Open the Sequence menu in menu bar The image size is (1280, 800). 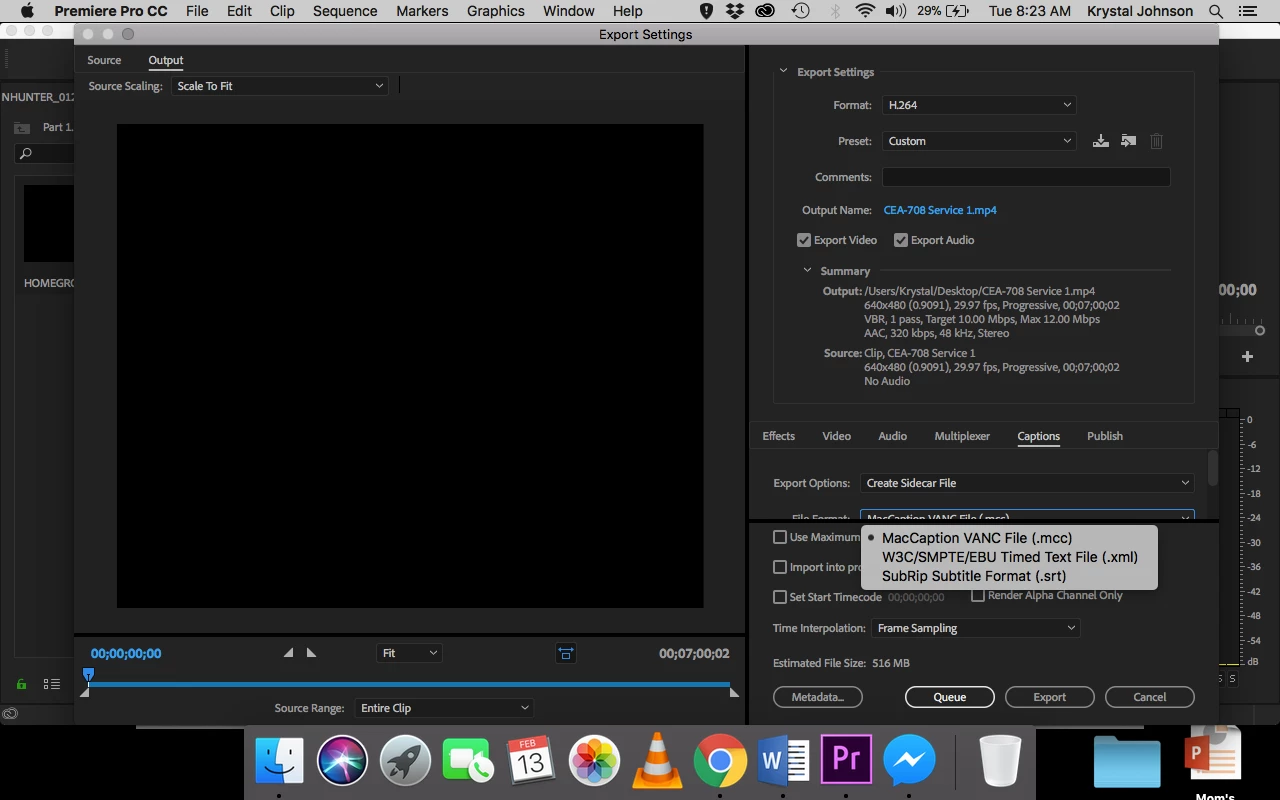point(345,11)
